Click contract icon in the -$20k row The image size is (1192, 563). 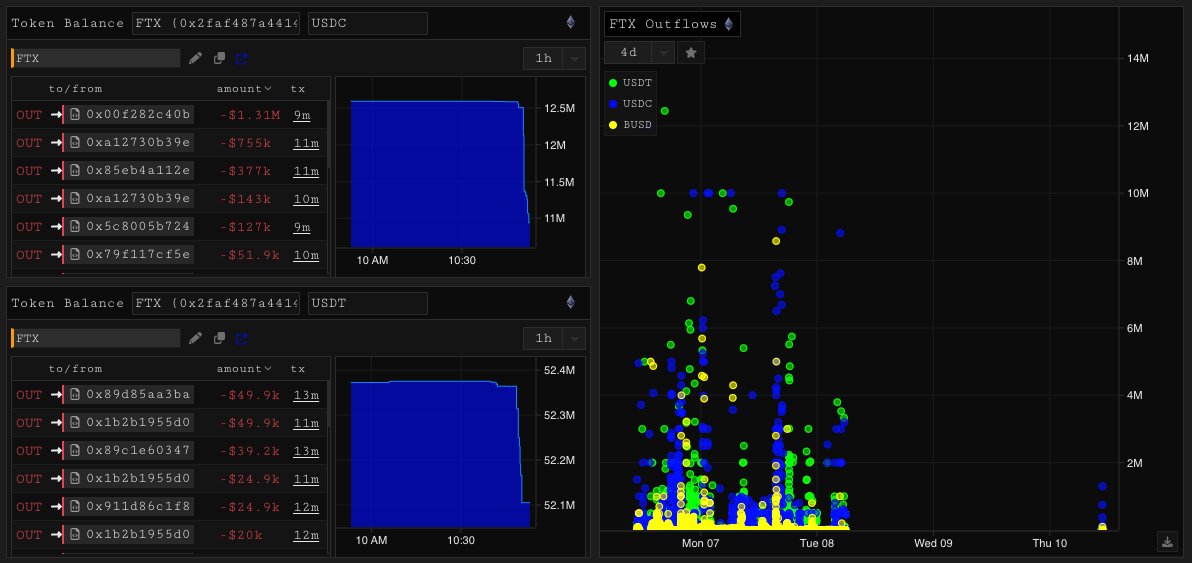pyautogui.click(x=74, y=534)
